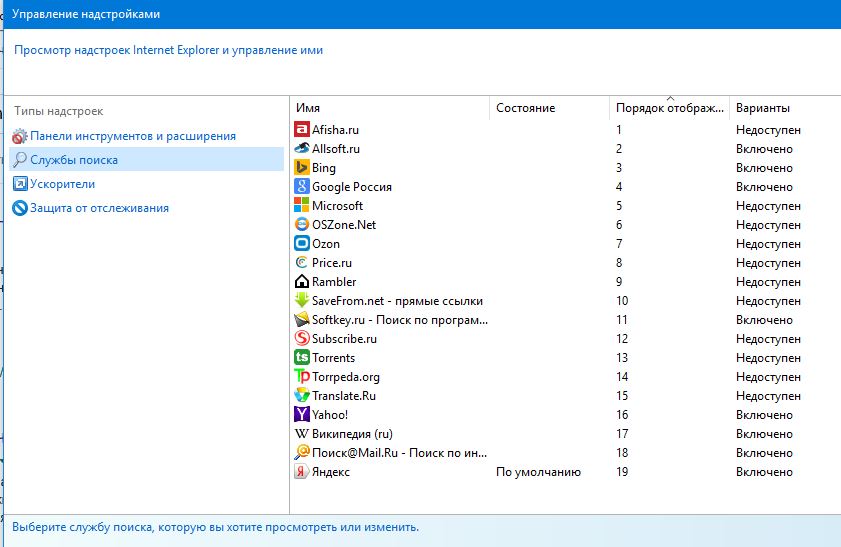Click the Yahoo! purple icon
Screen dimensions: 841x547
pos(302,415)
